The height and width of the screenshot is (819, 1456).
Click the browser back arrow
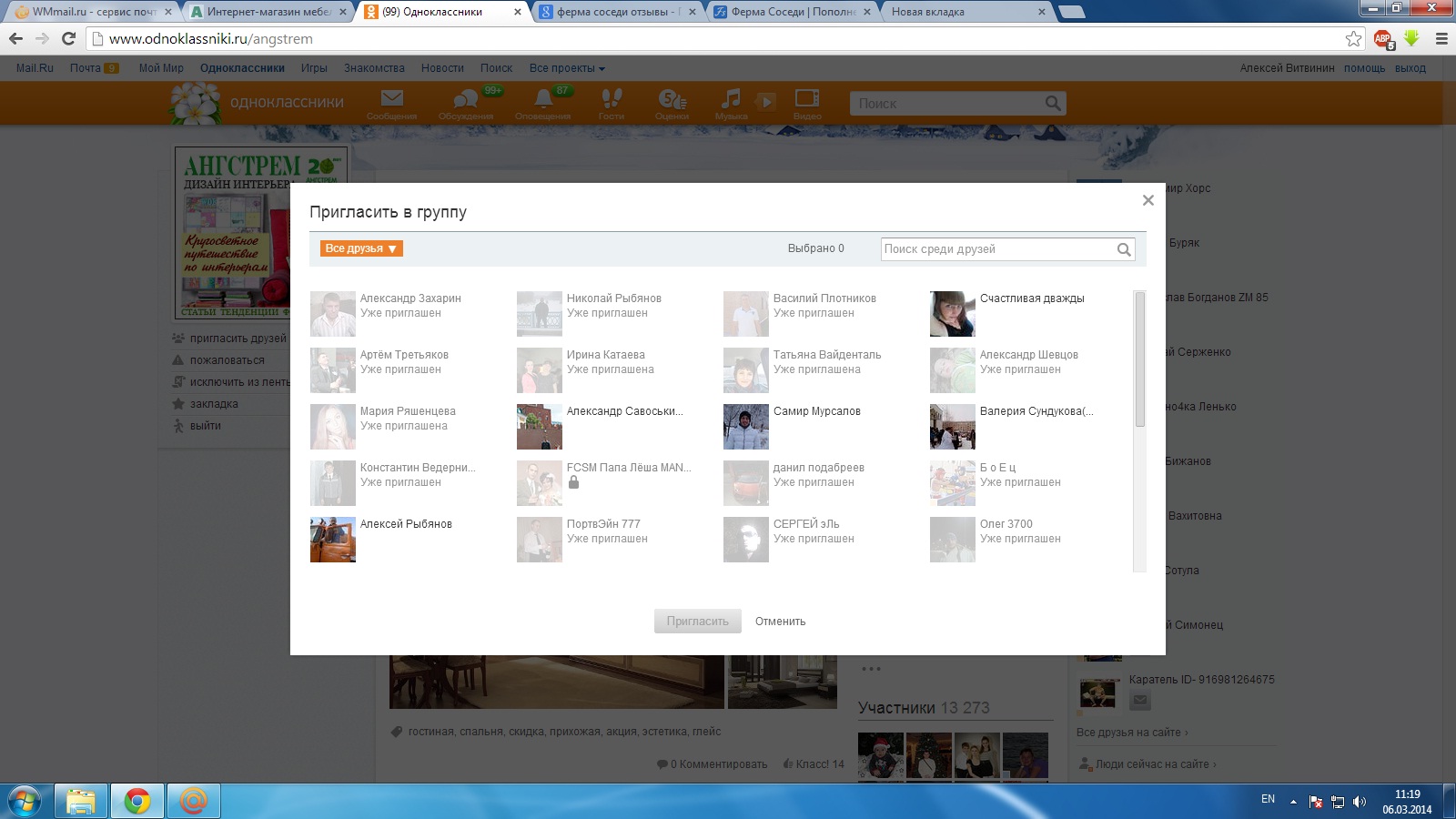(x=15, y=38)
